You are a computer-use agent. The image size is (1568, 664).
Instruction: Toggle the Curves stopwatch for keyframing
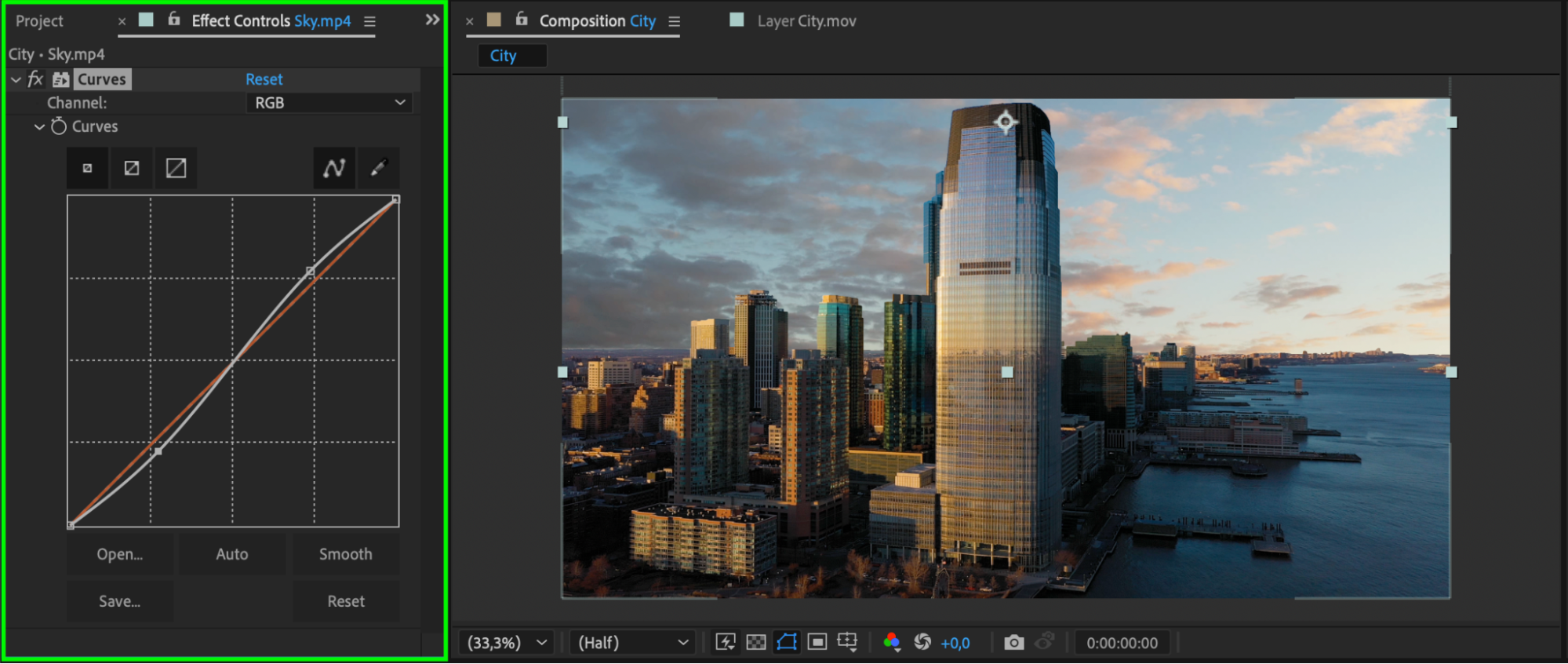pos(59,126)
